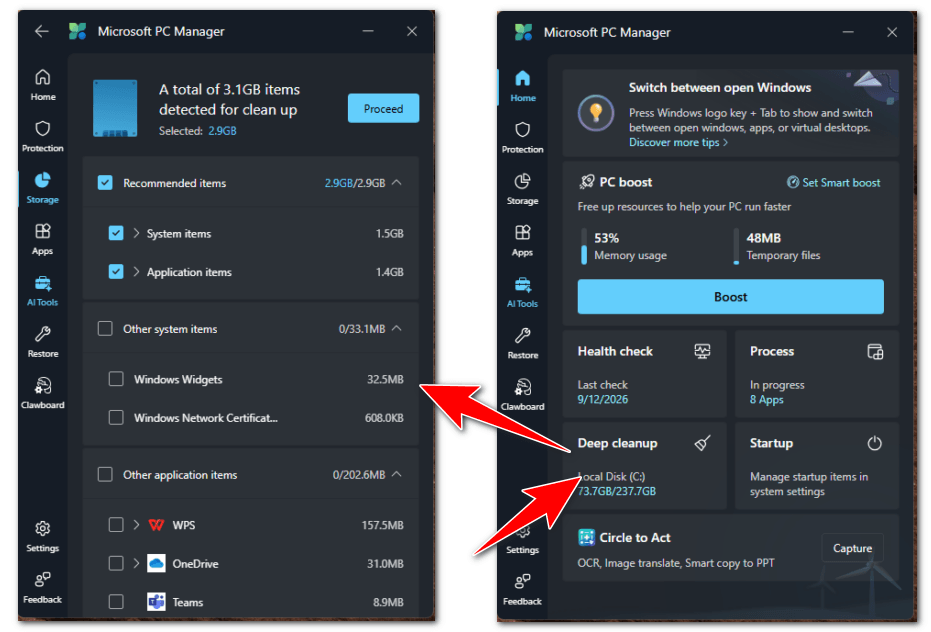The image size is (931, 632).
Task: Uncheck Recommended items checkbox
Action: click(105, 182)
